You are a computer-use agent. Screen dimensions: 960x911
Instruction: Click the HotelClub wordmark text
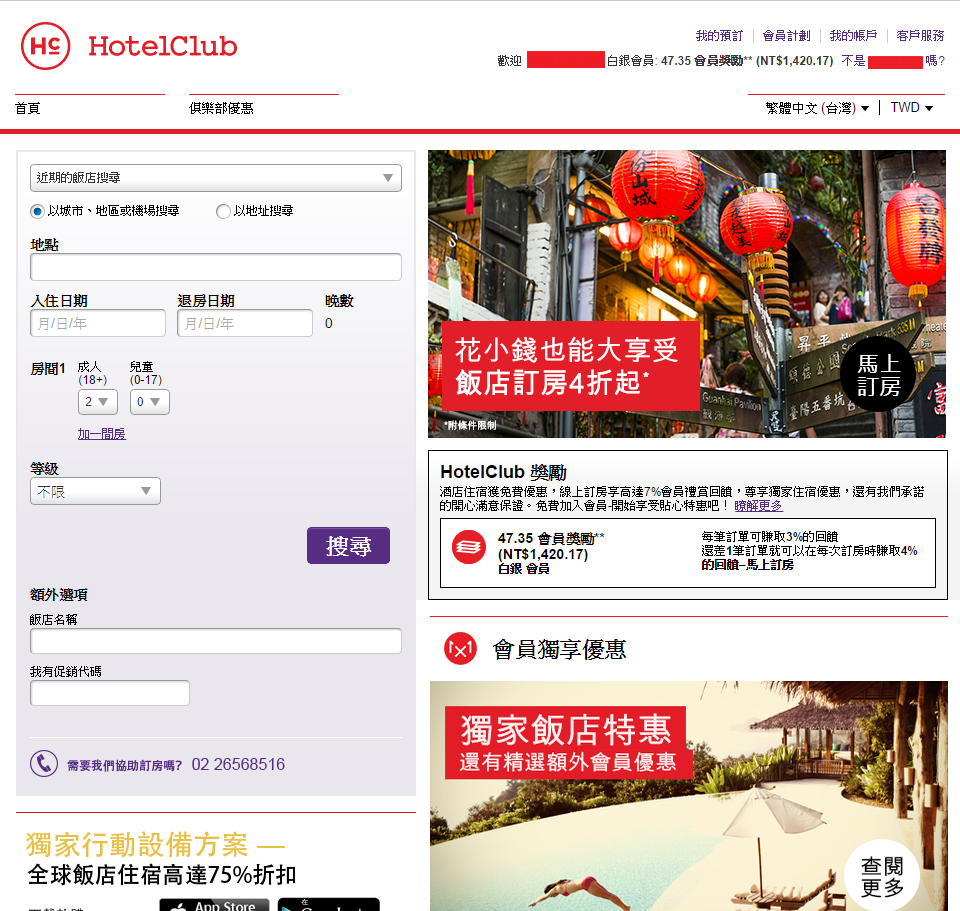[162, 47]
